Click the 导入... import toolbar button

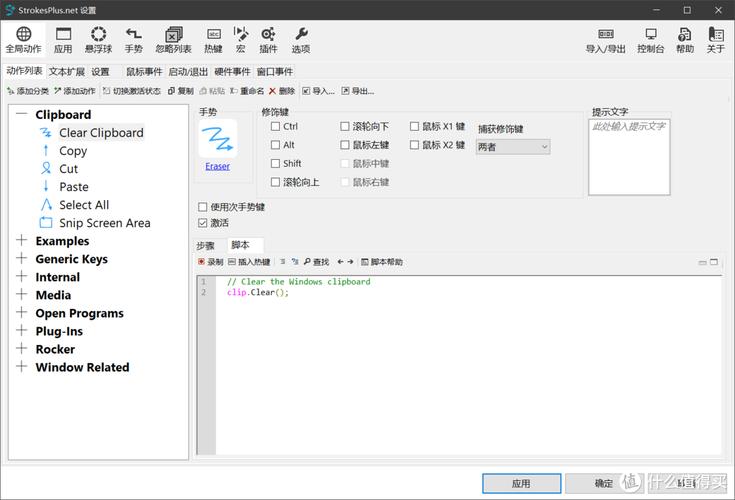(318, 91)
